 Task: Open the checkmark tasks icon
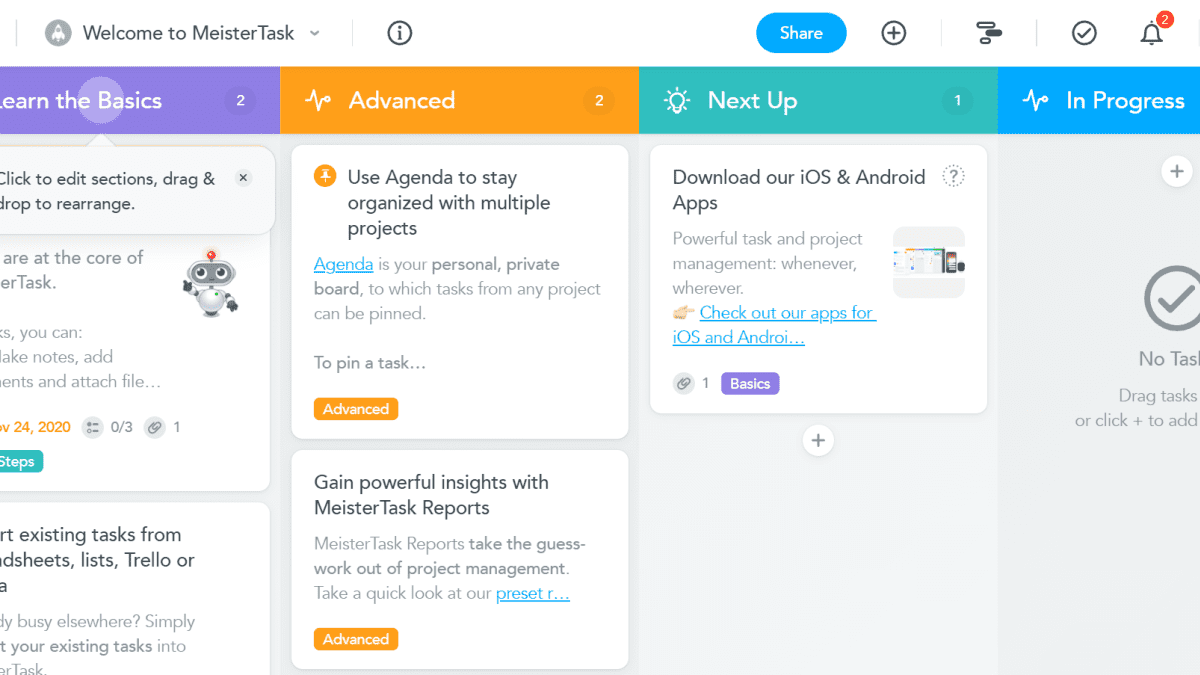coord(1084,33)
